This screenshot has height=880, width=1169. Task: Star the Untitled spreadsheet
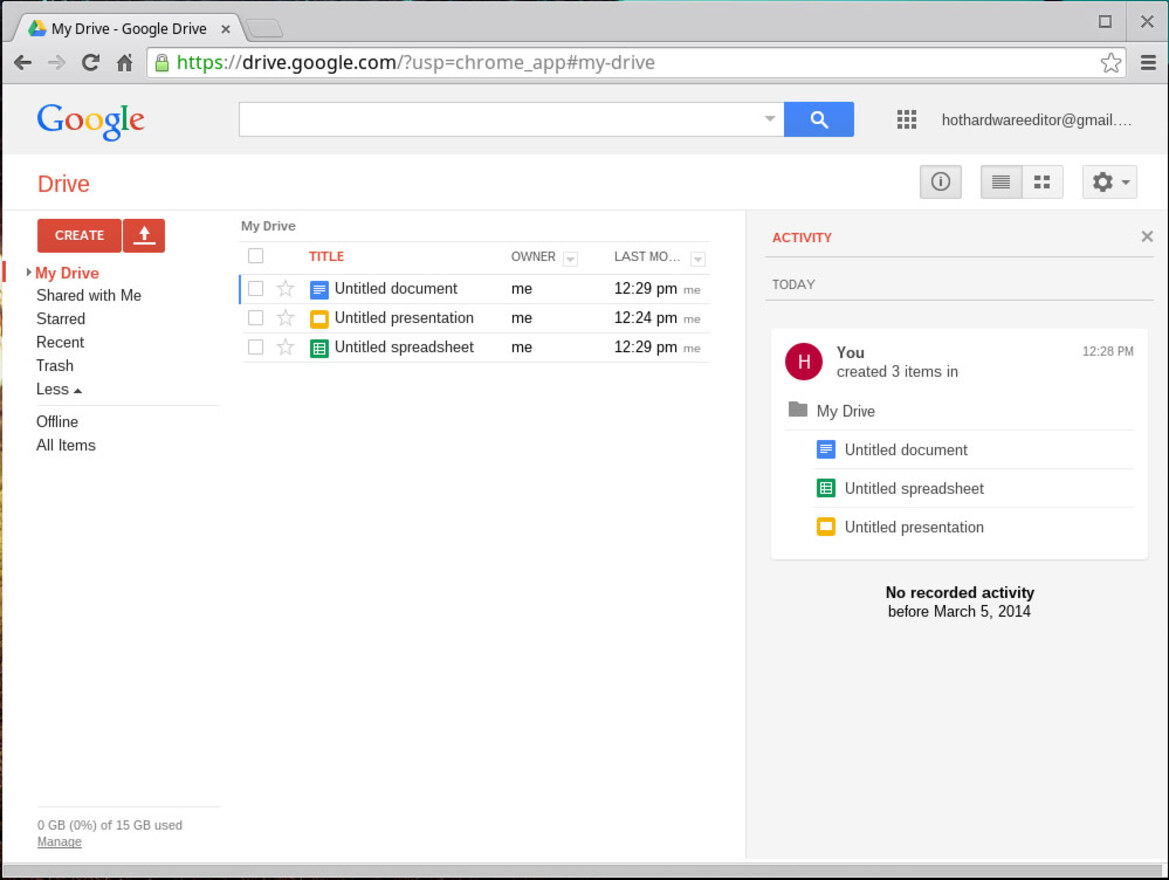(x=286, y=348)
